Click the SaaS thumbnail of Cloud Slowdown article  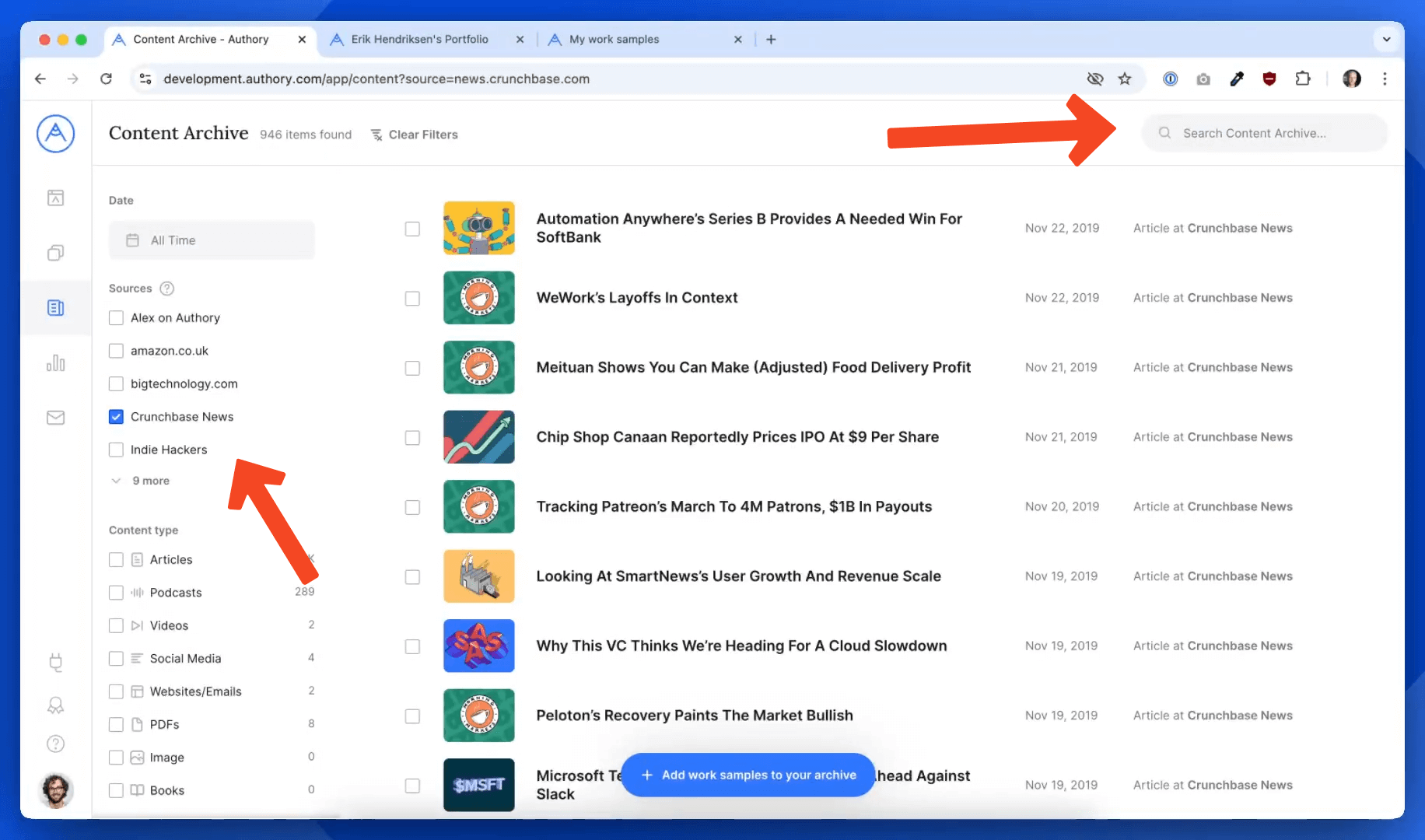(x=479, y=646)
